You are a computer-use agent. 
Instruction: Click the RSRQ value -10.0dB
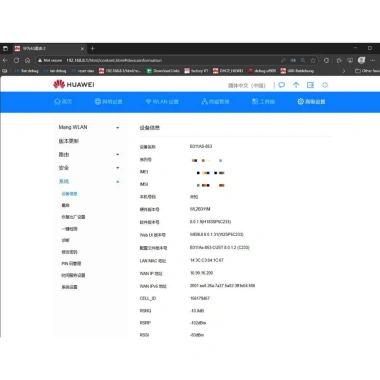pos(197,311)
